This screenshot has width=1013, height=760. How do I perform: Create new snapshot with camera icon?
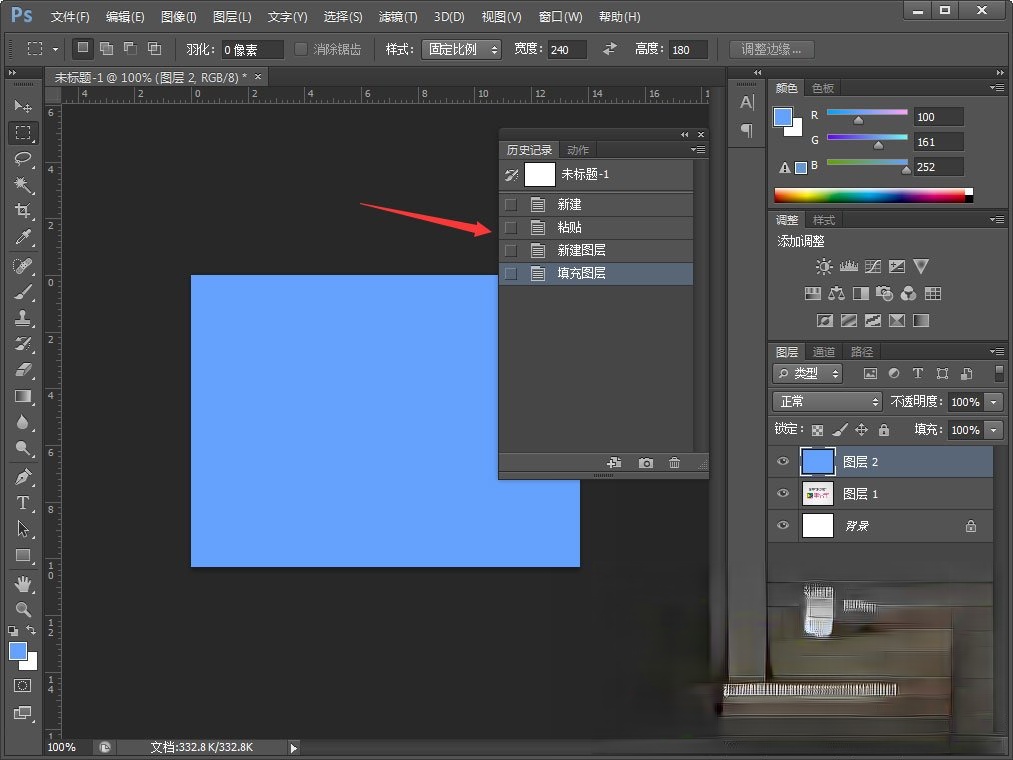646,463
